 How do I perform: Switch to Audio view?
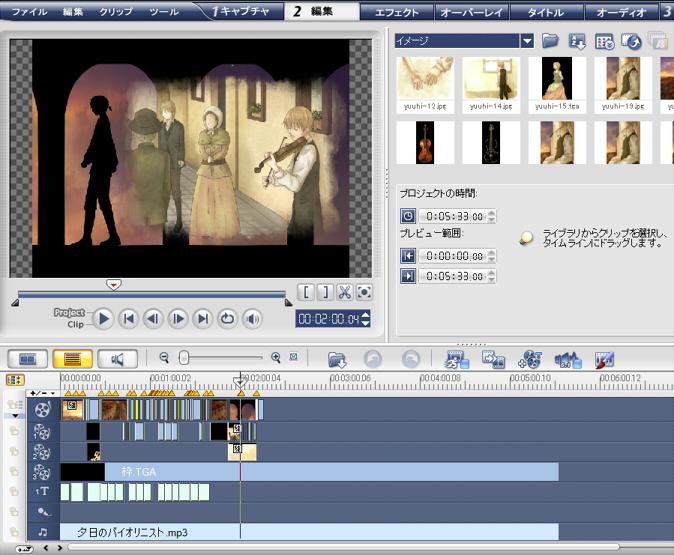click(117, 359)
